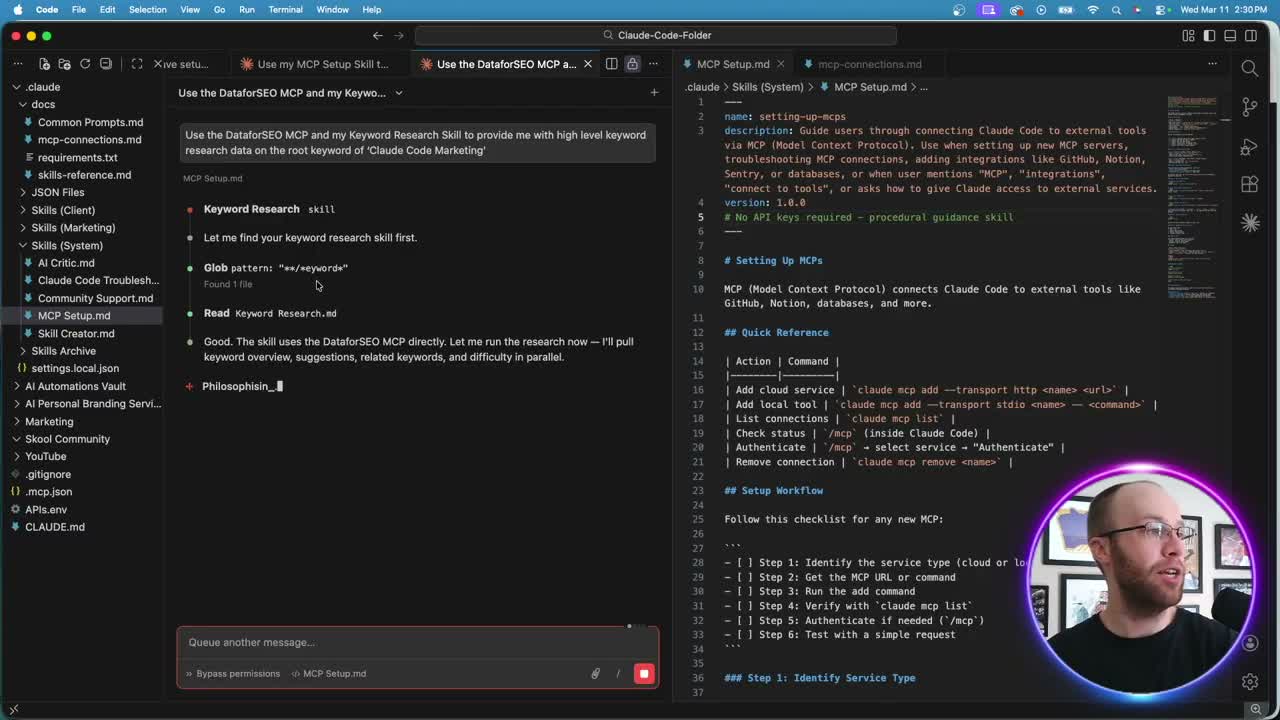The width and height of the screenshot is (1280, 720).
Task: Toggle the secondary side bar
Action: pos(1251,36)
